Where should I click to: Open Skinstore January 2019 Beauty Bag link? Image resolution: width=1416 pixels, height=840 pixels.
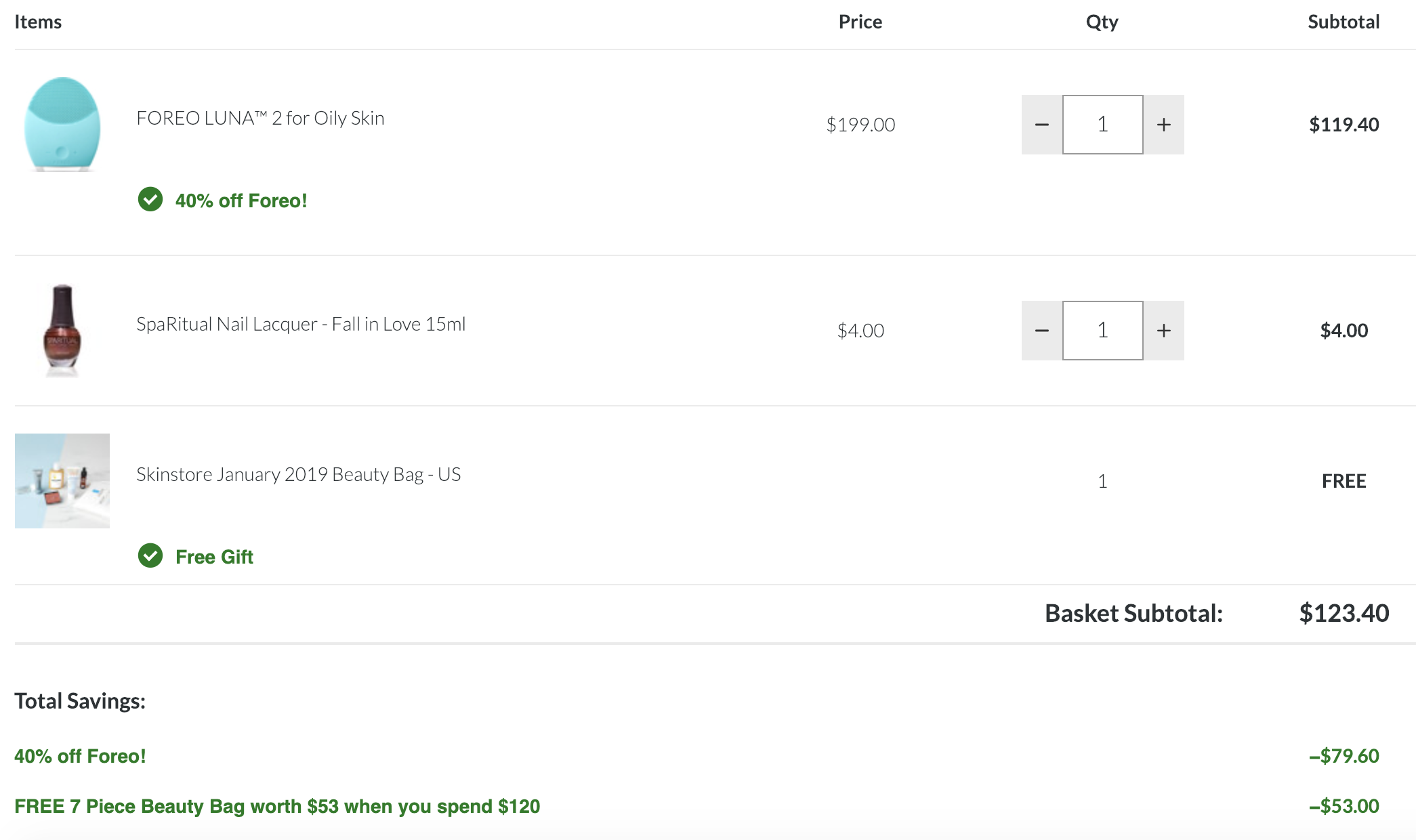coord(299,475)
